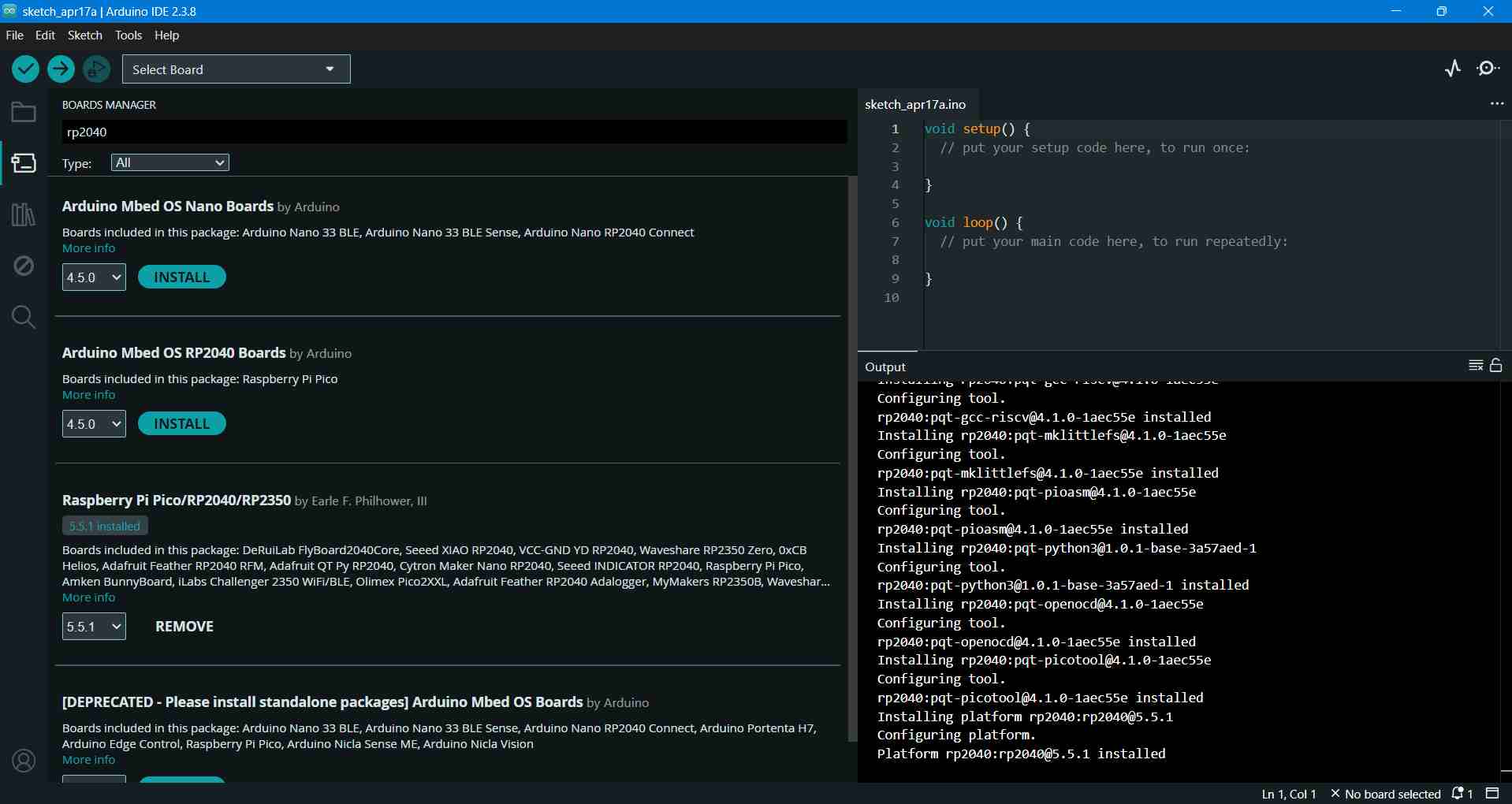Toggle the Boards Manager sidebar icon

tap(24, 163)
